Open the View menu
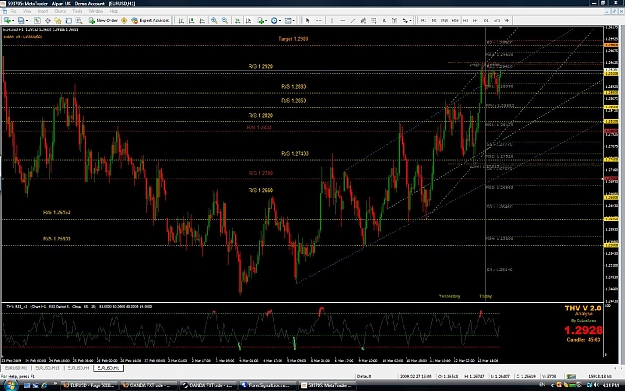Screen dimensions: 625x391 click(x=27, y=11)
